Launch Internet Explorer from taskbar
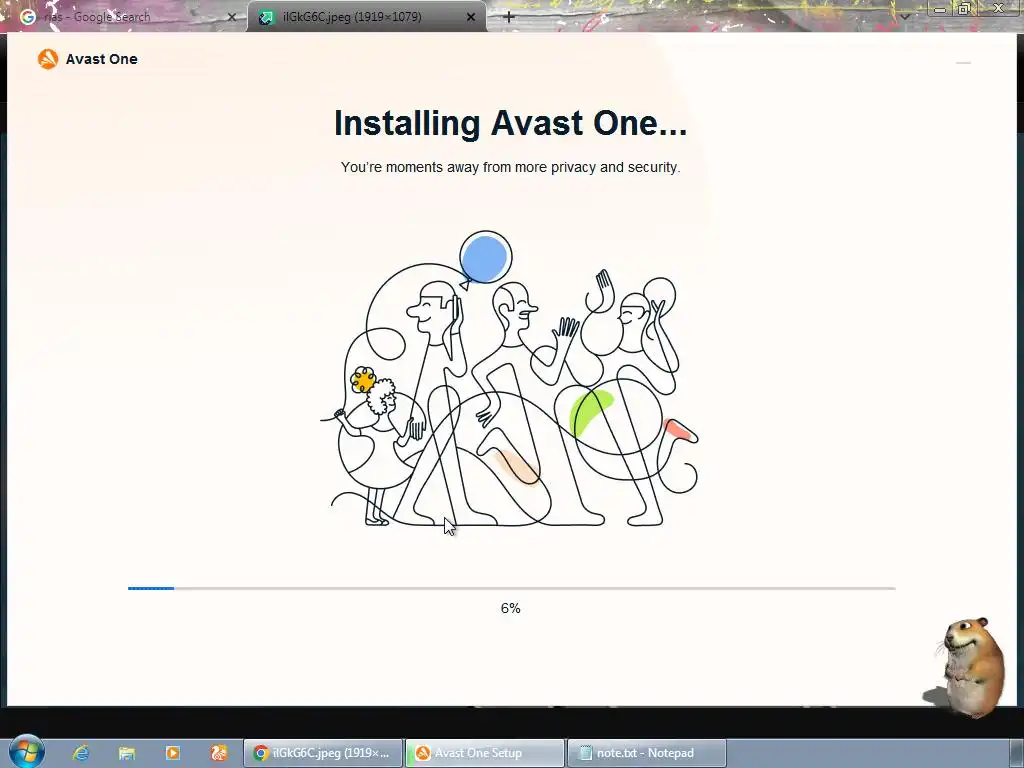 click(80, 753)
